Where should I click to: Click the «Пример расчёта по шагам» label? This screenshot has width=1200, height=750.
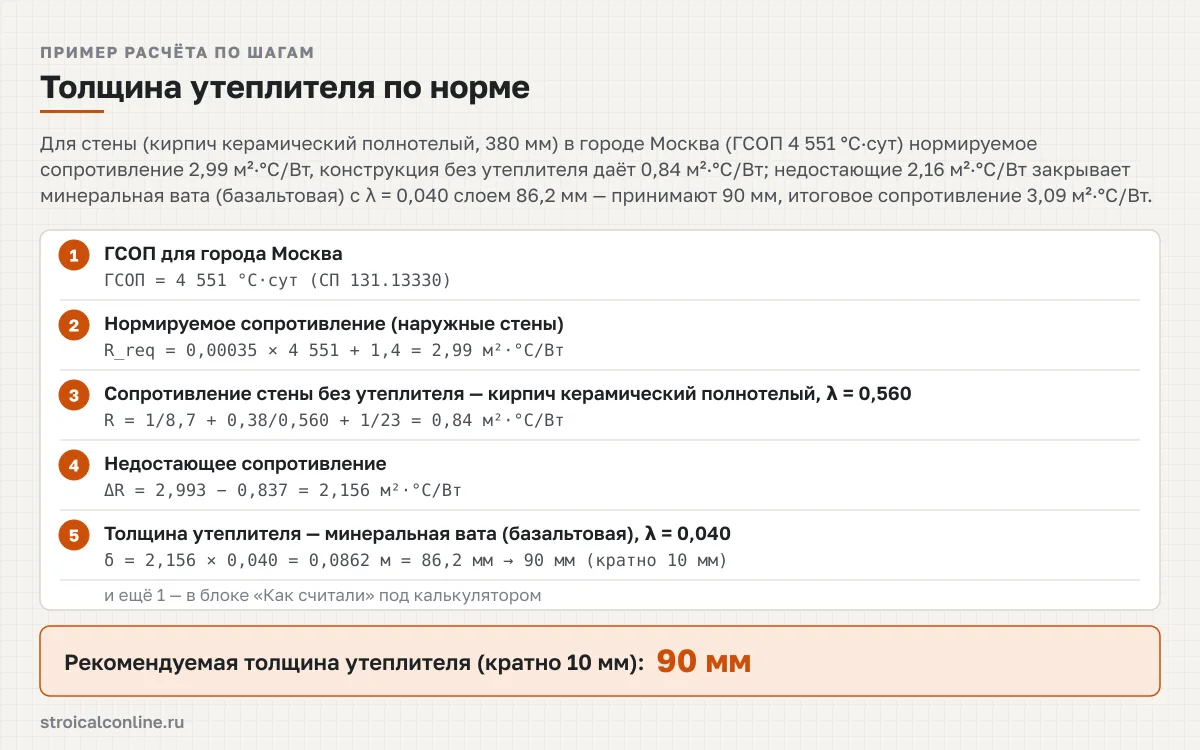pos(177,52)
